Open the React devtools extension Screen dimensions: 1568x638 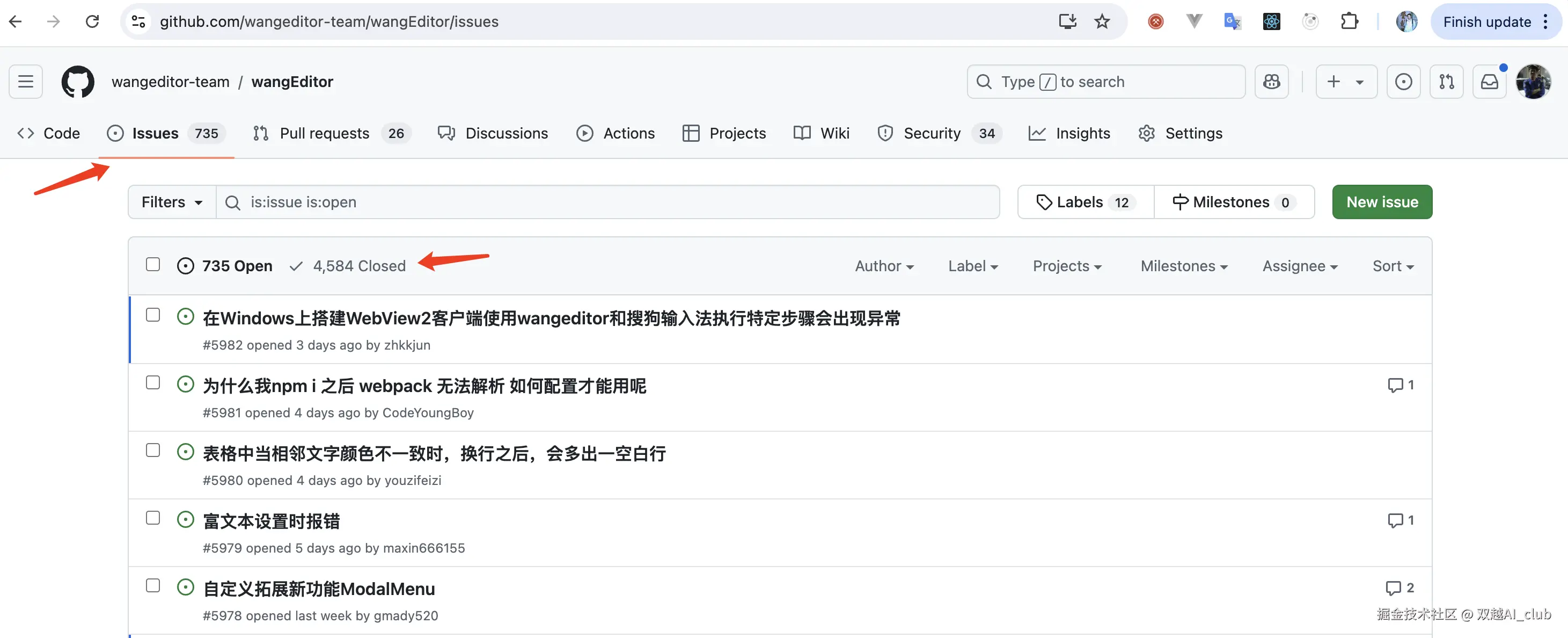(1272, 22)
